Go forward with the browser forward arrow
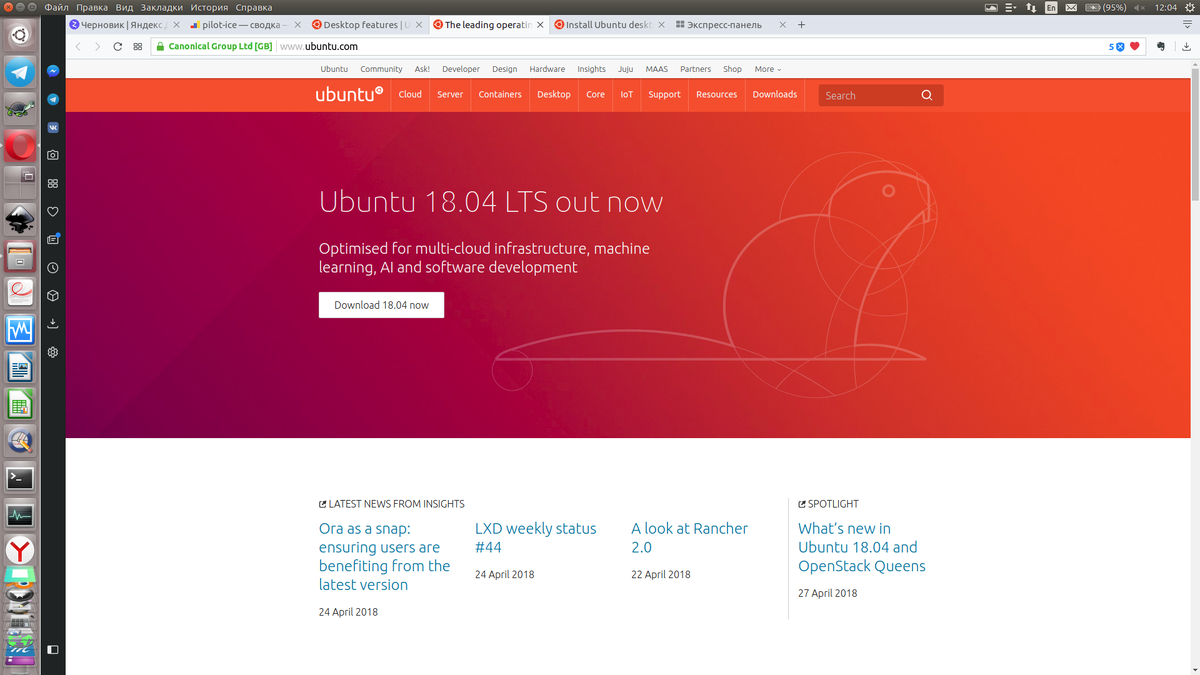The image size is (1200, 675). pos(97,46)
